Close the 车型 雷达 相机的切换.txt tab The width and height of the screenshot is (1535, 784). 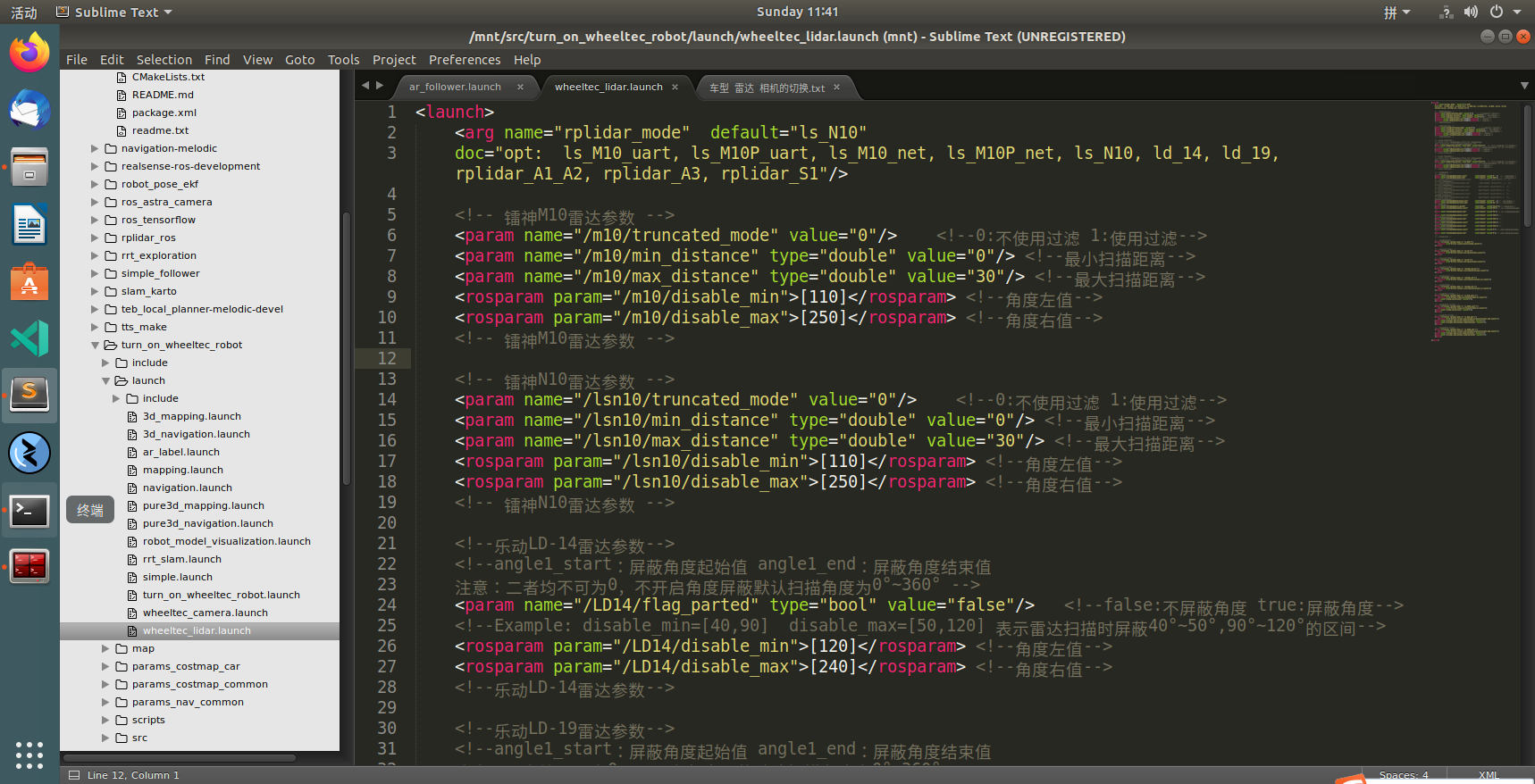(x=836, y=87)
